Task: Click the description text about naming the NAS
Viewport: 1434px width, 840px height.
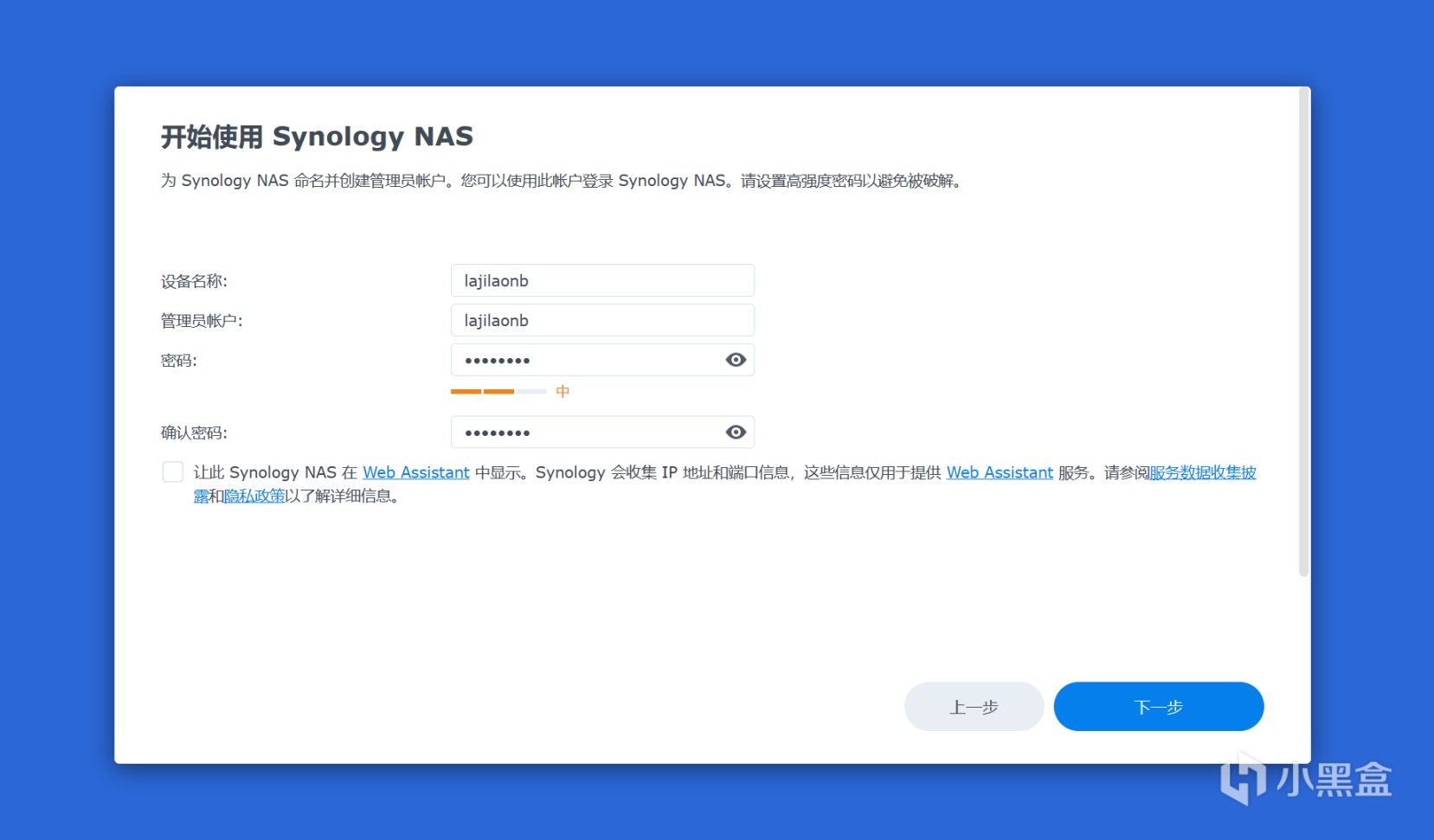Action: 562,181
